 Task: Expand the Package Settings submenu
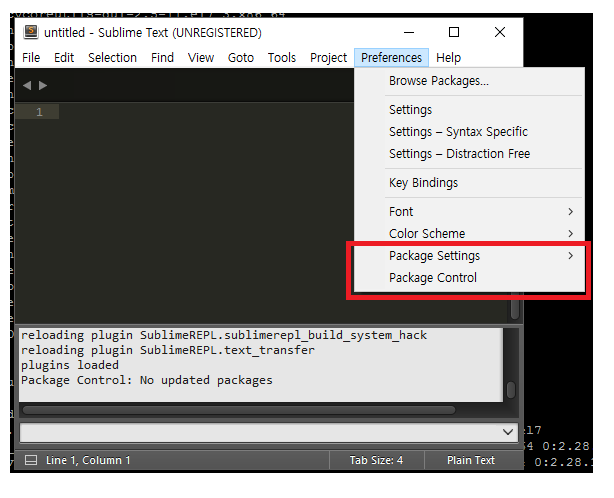pyautogui.click(x=469, y=256)
